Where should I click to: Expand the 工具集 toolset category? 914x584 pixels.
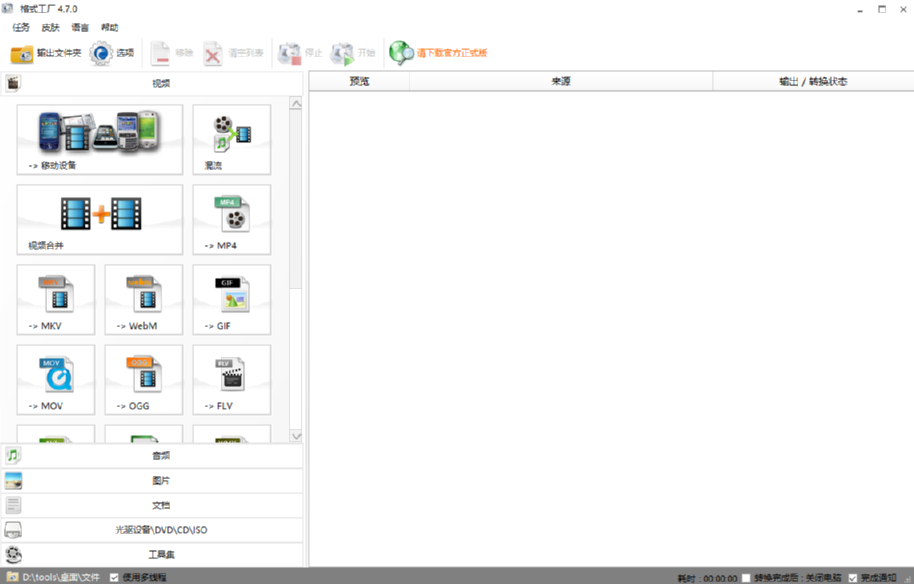tap(152, 554)
